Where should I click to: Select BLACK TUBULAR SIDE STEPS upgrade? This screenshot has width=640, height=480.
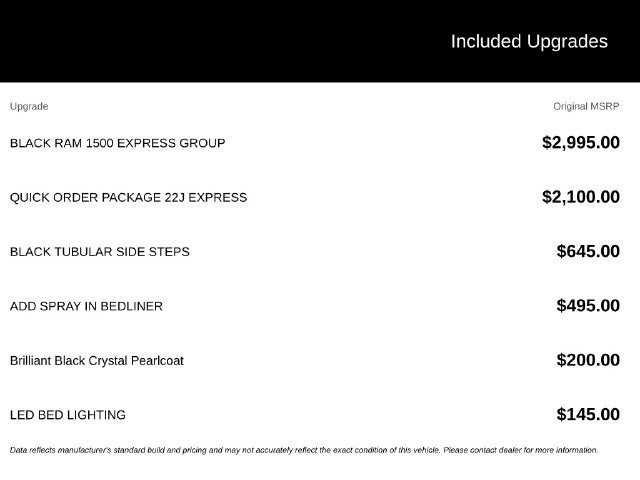100,252
